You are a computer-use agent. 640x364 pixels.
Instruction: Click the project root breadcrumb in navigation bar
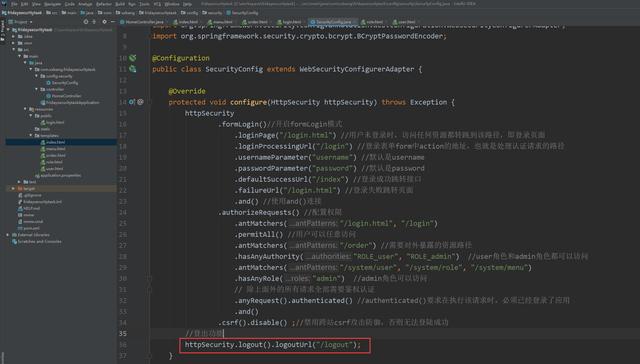click(22, 13)
